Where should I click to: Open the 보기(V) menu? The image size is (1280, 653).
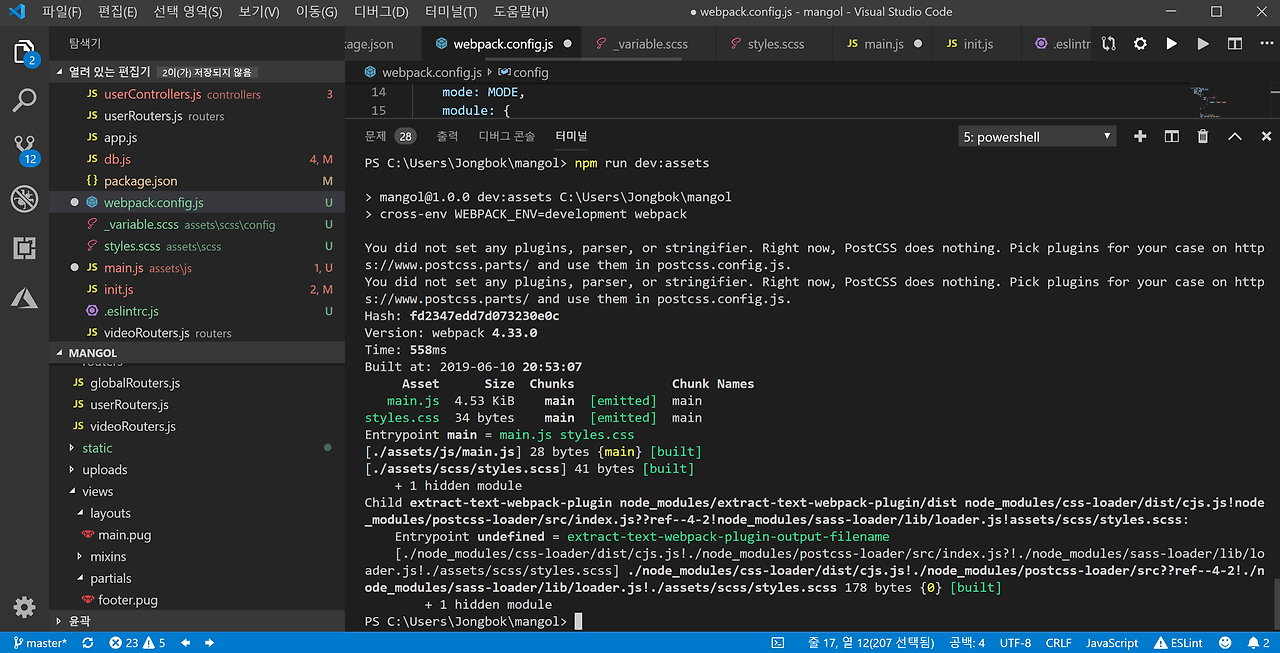[259, 12]
